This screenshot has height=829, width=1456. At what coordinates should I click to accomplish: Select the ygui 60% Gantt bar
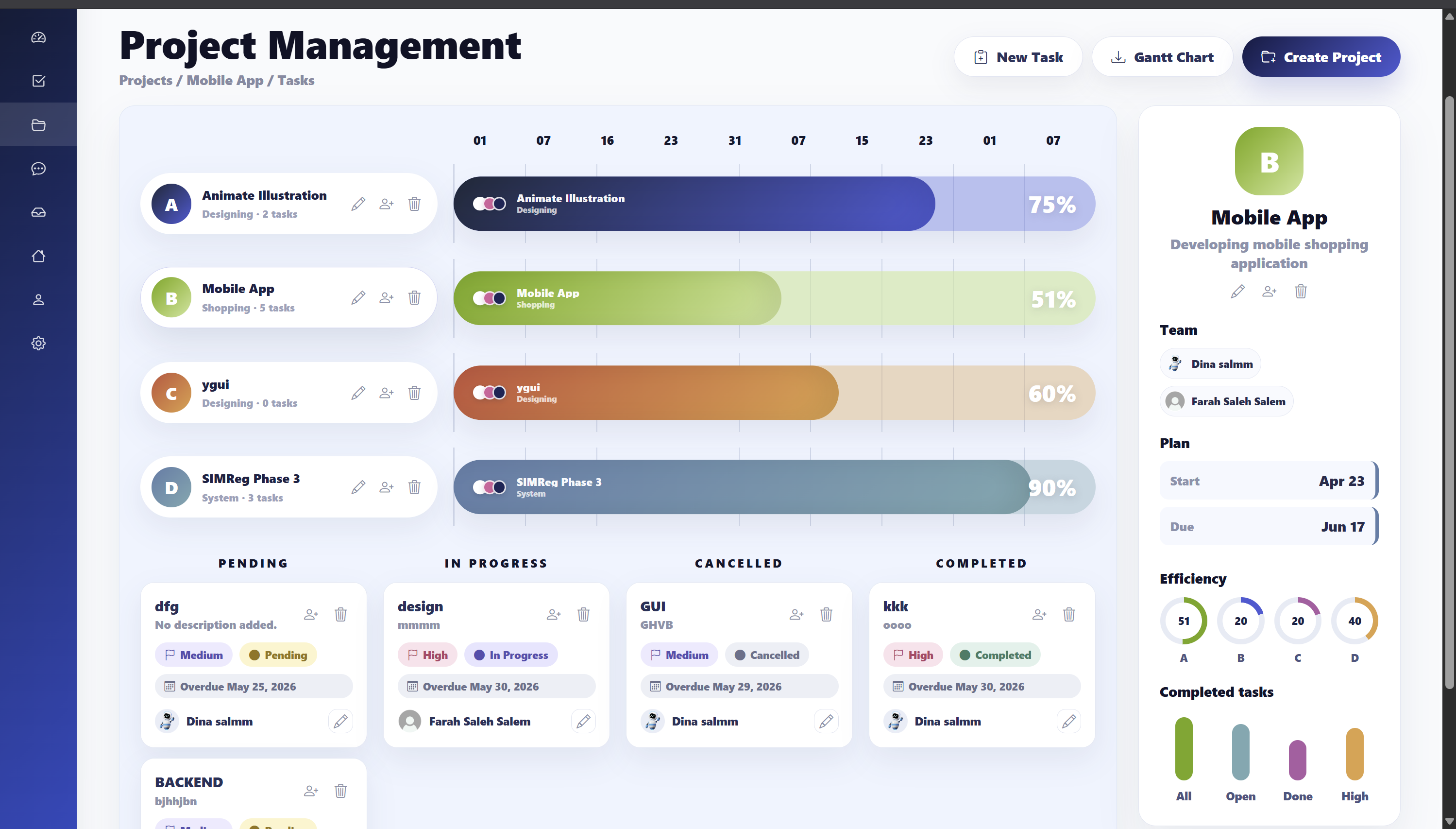pos(774,393)
